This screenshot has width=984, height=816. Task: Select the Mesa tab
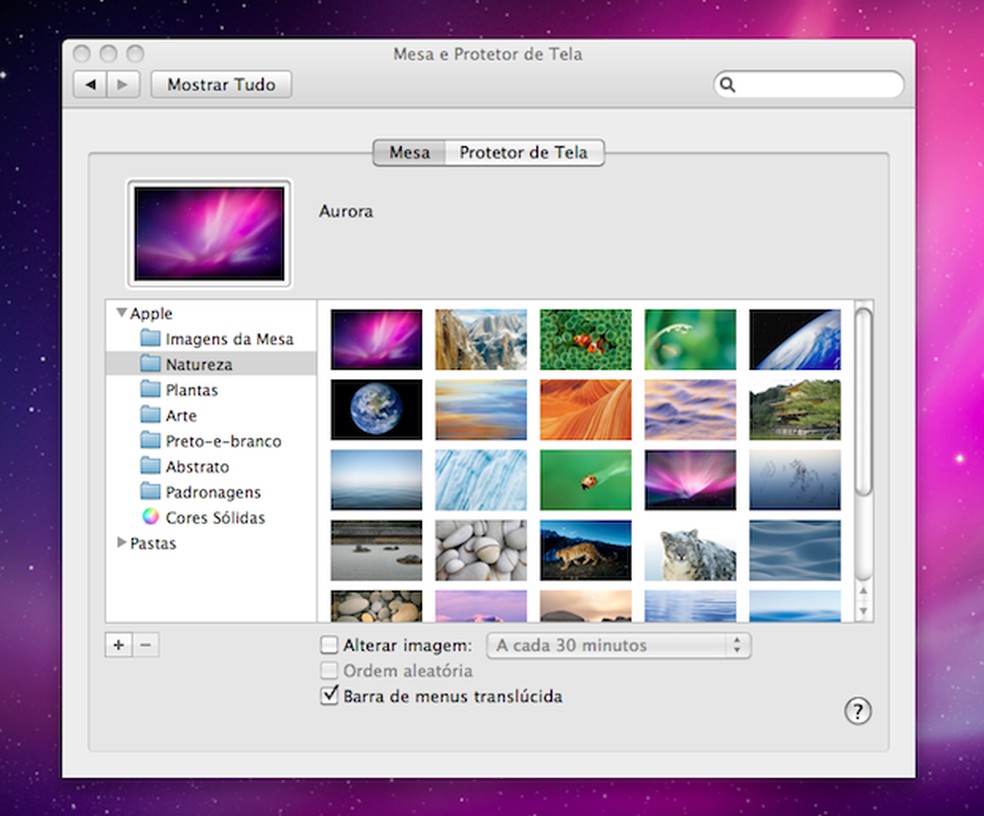[x=409, y=153]
